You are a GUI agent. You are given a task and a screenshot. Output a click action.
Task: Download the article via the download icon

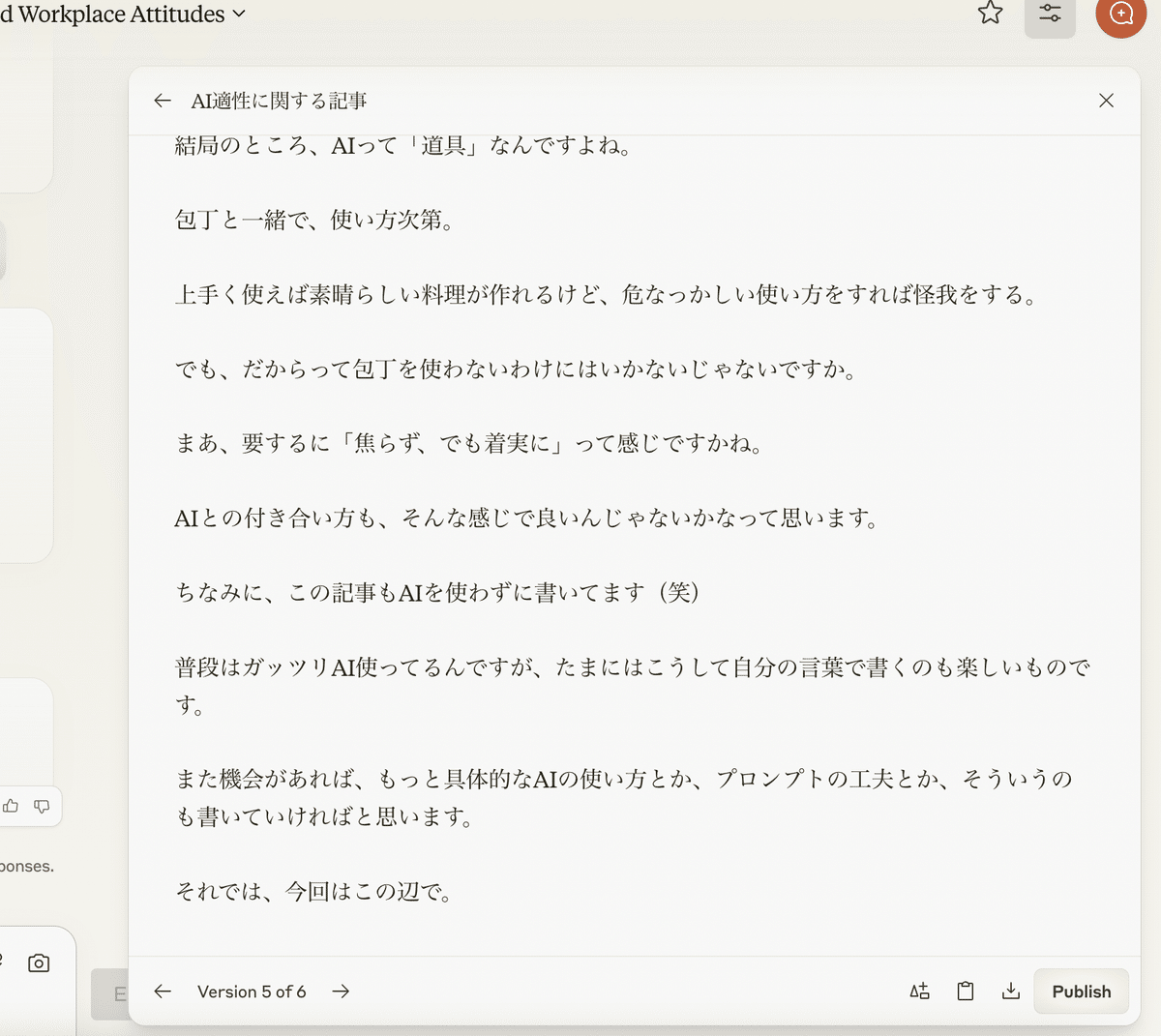1011,991
